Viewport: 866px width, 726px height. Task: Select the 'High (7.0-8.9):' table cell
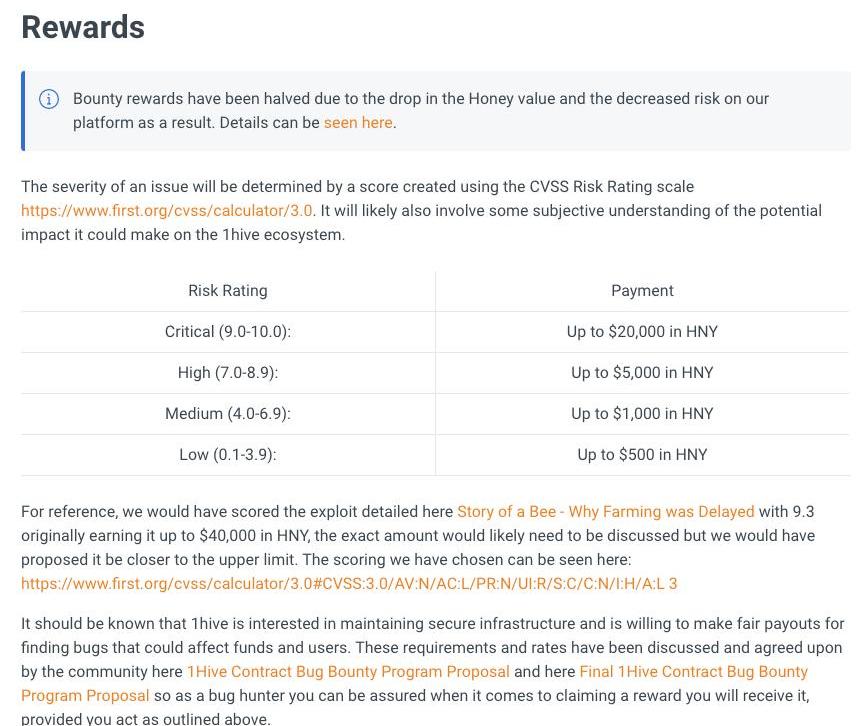pos(228,372)
